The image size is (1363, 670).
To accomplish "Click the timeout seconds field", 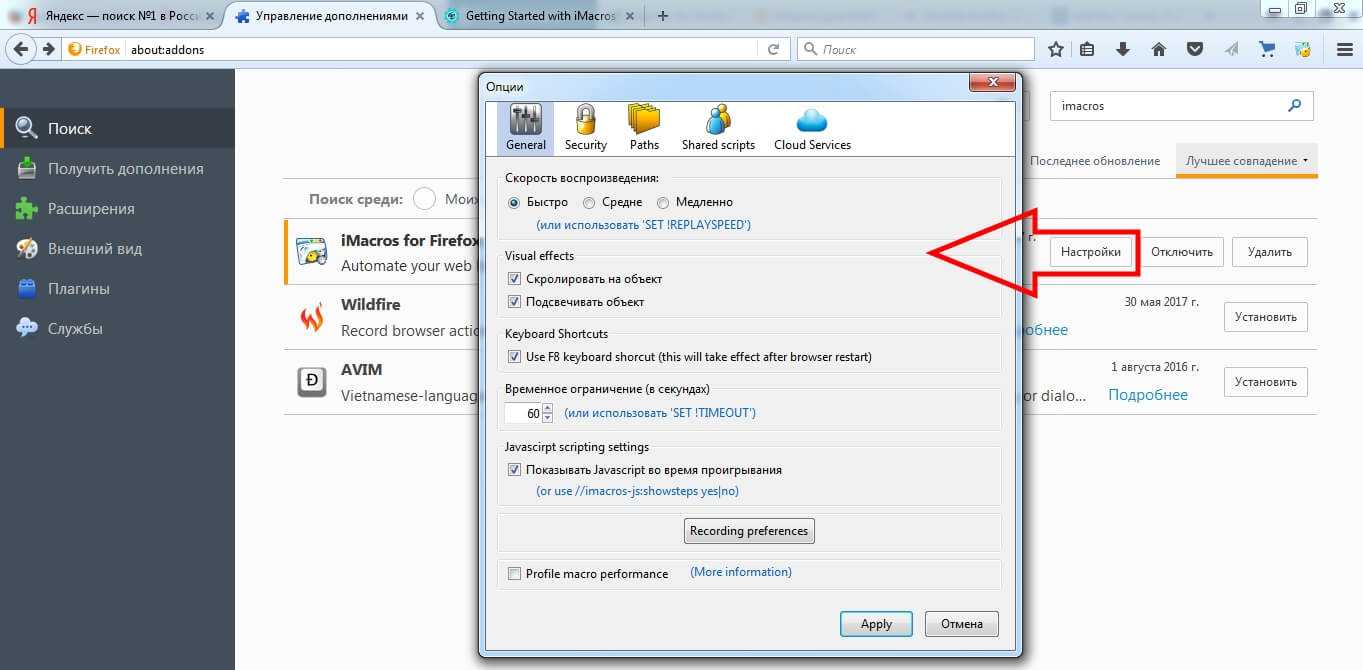I will pos(523,413).
